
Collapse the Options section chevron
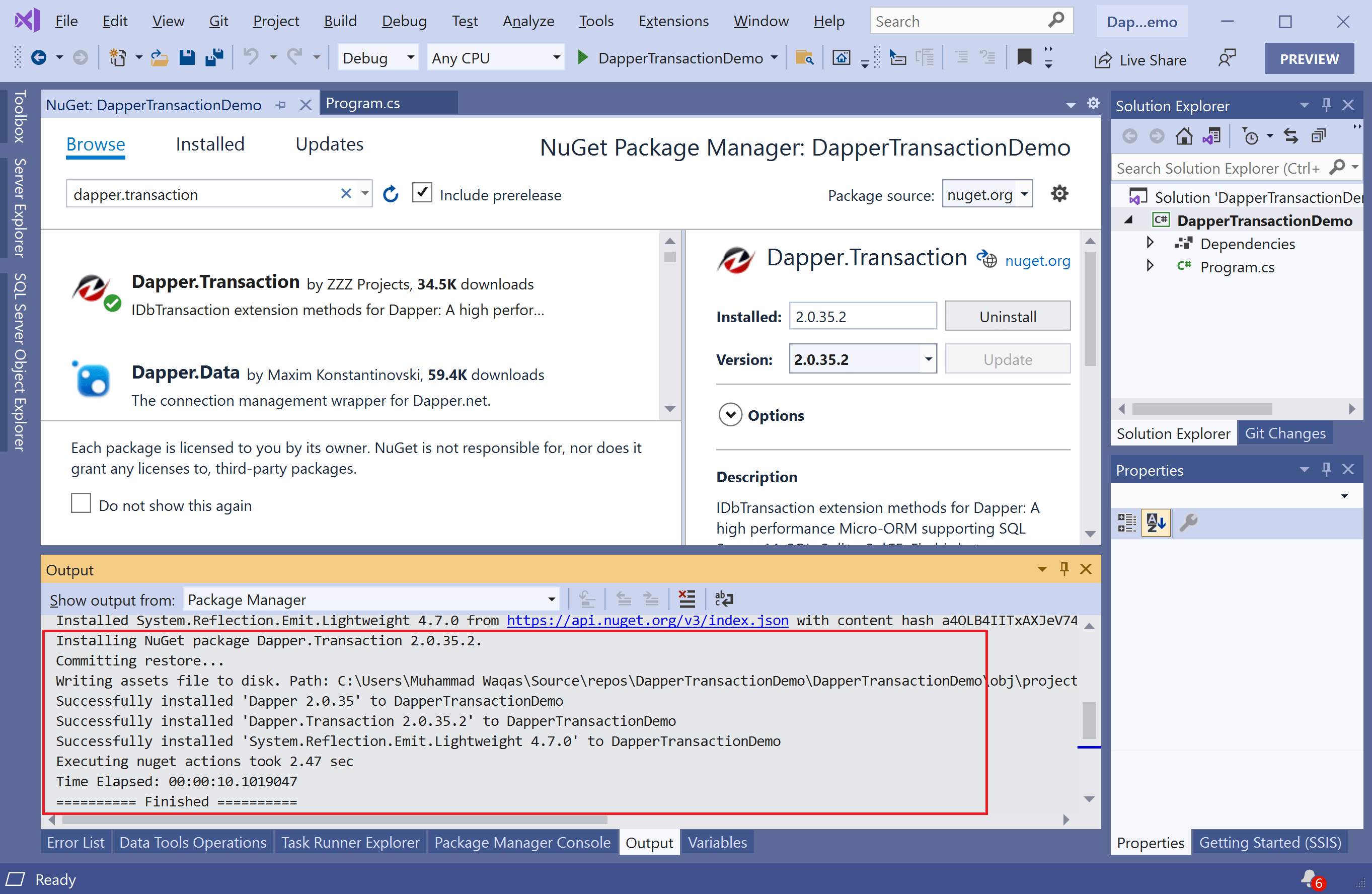(x=730, y=414)
